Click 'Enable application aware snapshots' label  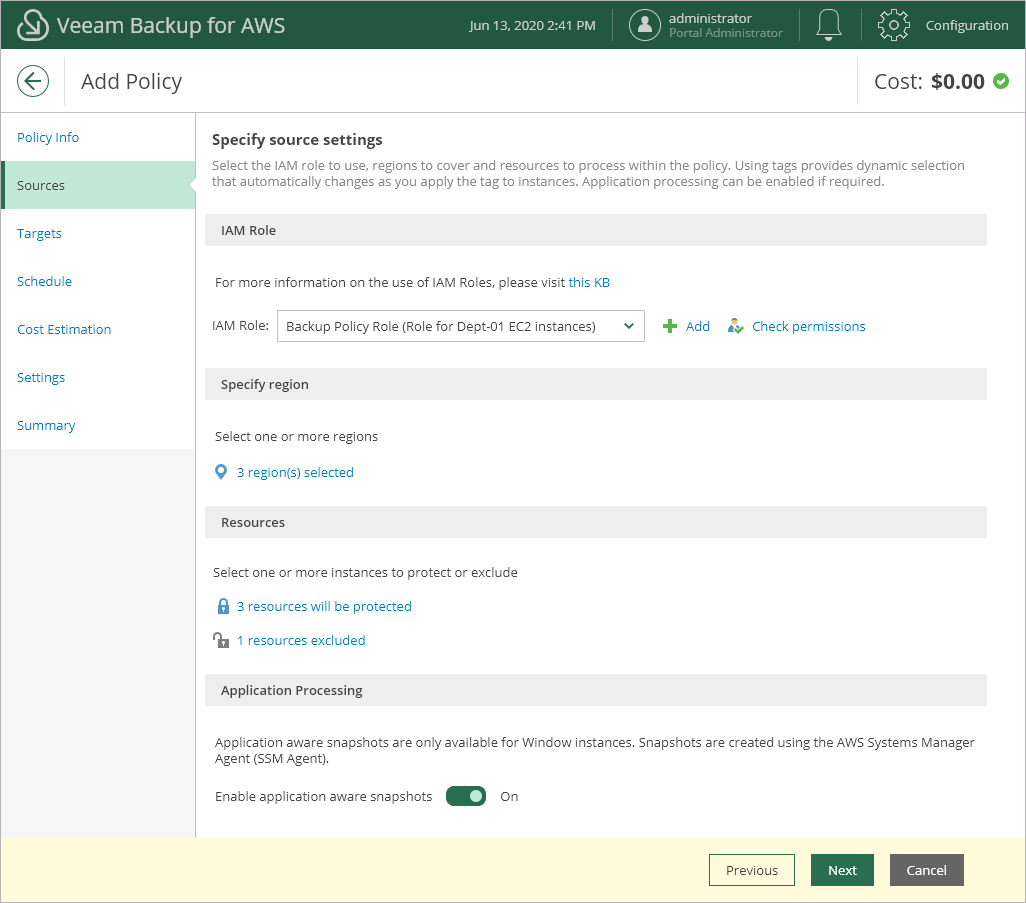pyautogui.click(x=323, y=796)
